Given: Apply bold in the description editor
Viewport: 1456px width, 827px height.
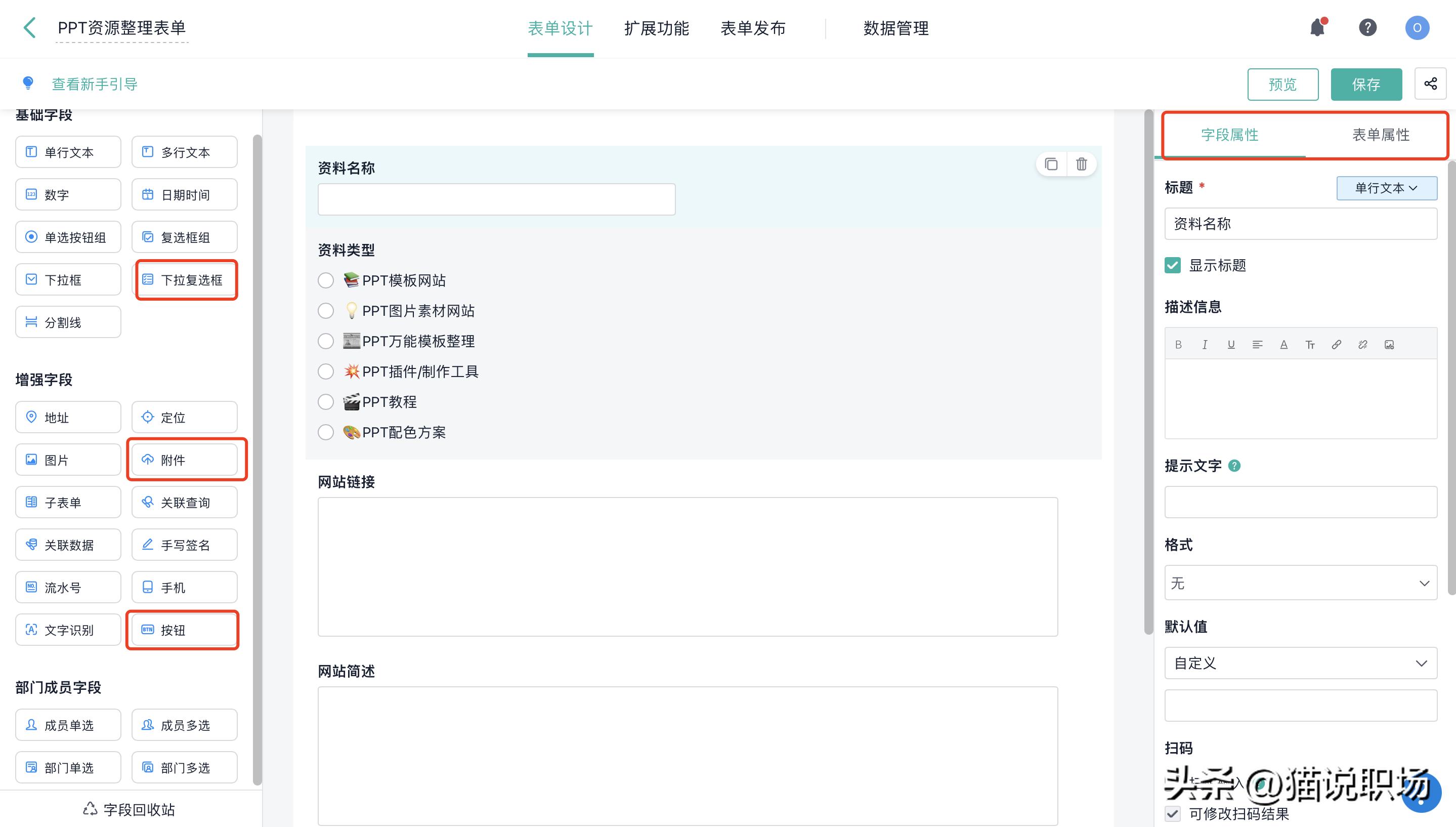Looking at the screenshot, I should (x=1178, y=344).
